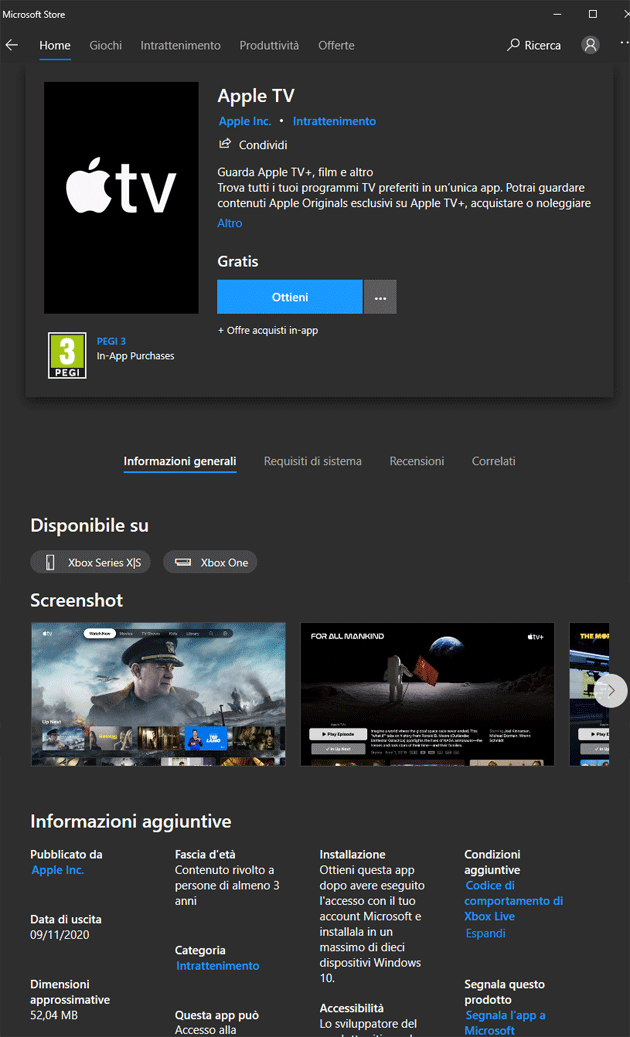Expand the Condizioni aggiuntive section via Espandi
The width and height of the screenshot is (630, 1037).
[x=485, y=933]
